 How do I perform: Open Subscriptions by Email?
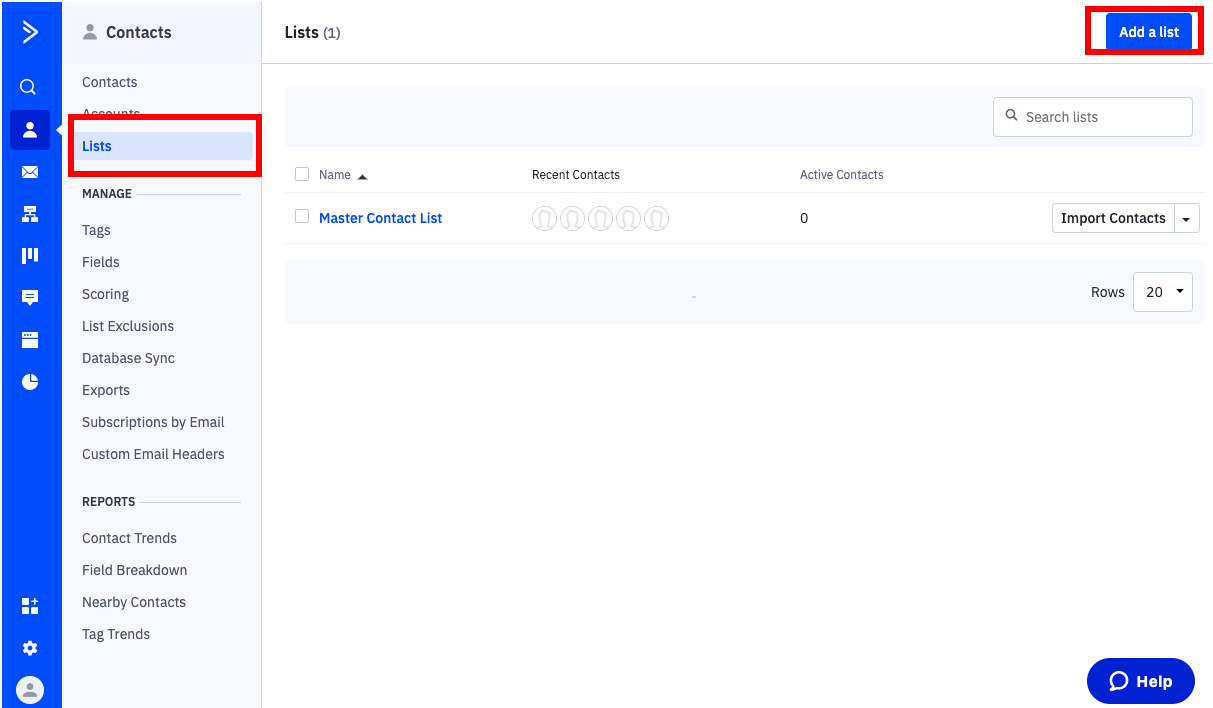pyautogui.click(x=153, y=422)
